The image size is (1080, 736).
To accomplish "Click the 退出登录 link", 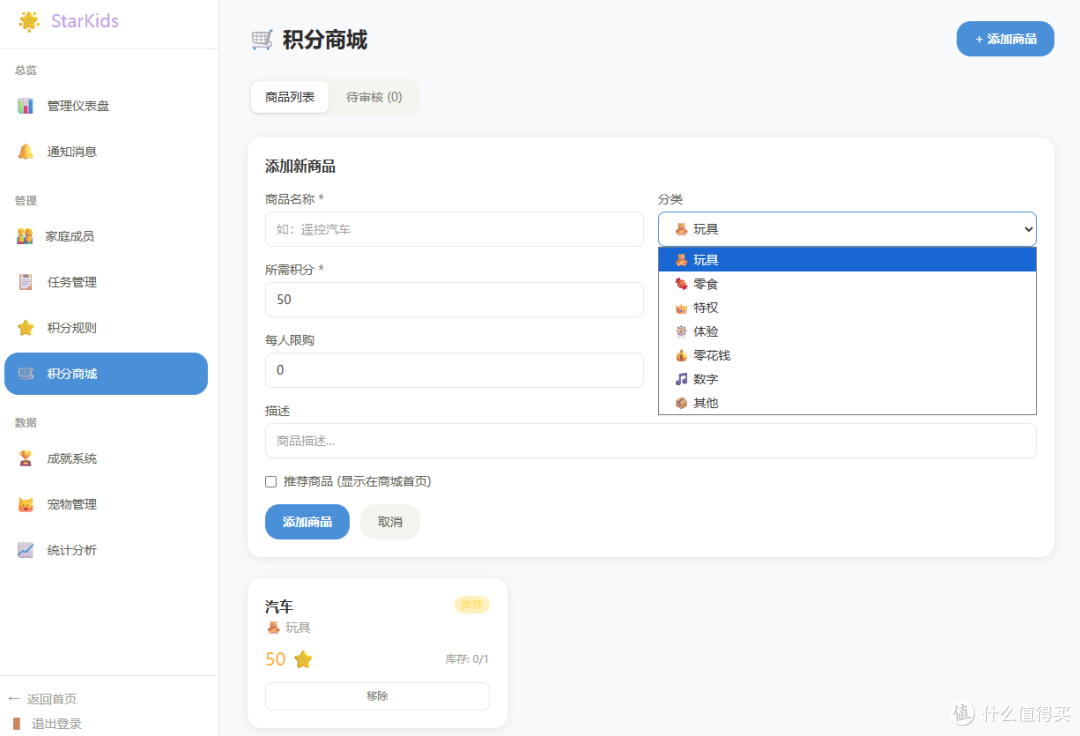I will pos(56,724).
